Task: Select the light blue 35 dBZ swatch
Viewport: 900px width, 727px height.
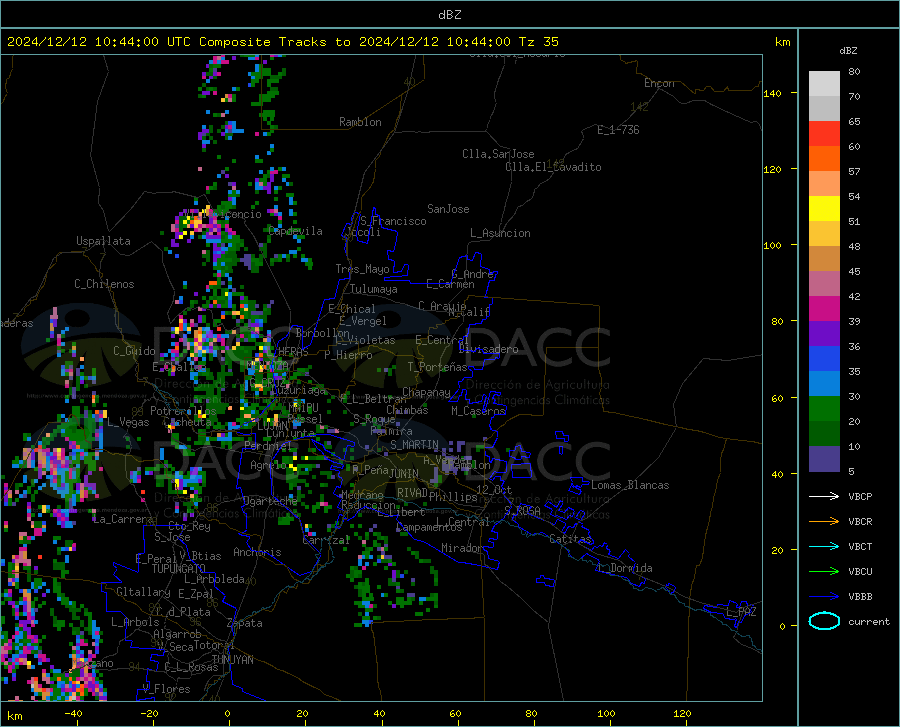Action: click(824, 384)
